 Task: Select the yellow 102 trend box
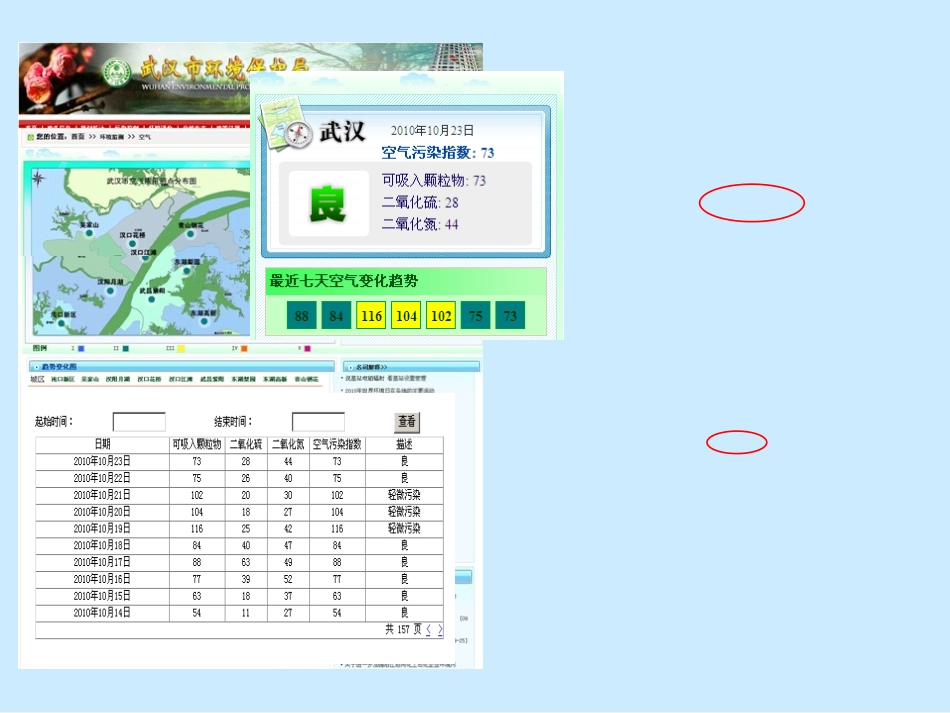pos(441,316)
